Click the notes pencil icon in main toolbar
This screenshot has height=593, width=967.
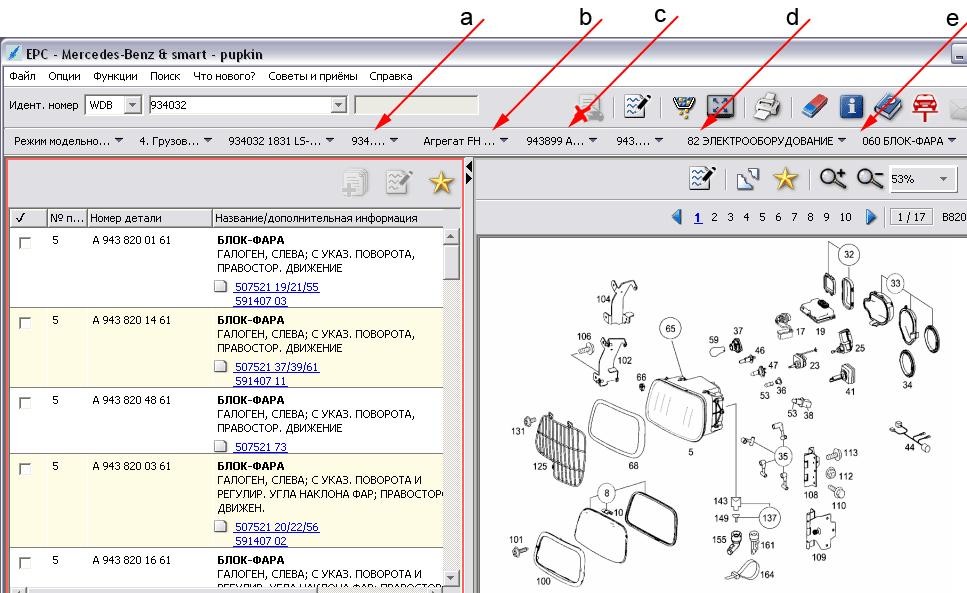(x=637, y=106)
